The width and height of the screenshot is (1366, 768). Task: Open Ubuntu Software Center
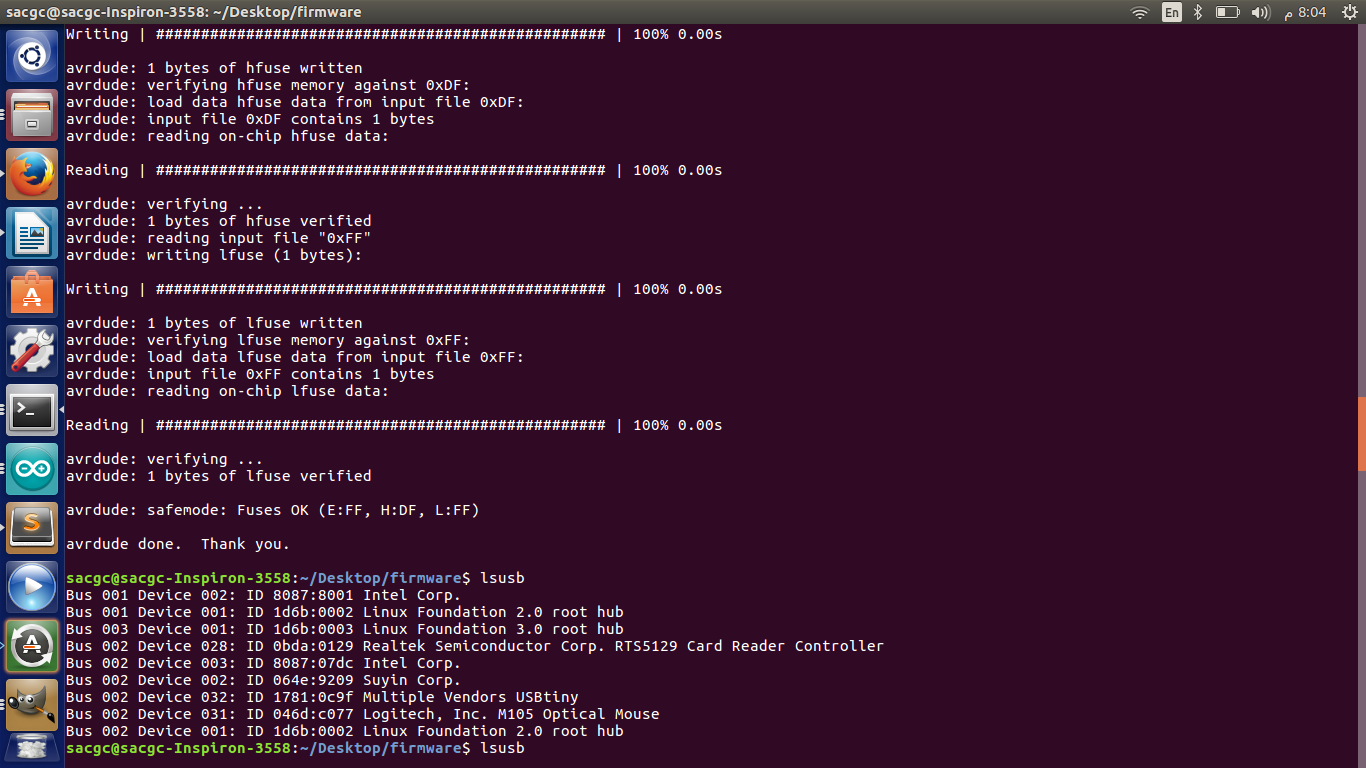[x=32, y=292]
